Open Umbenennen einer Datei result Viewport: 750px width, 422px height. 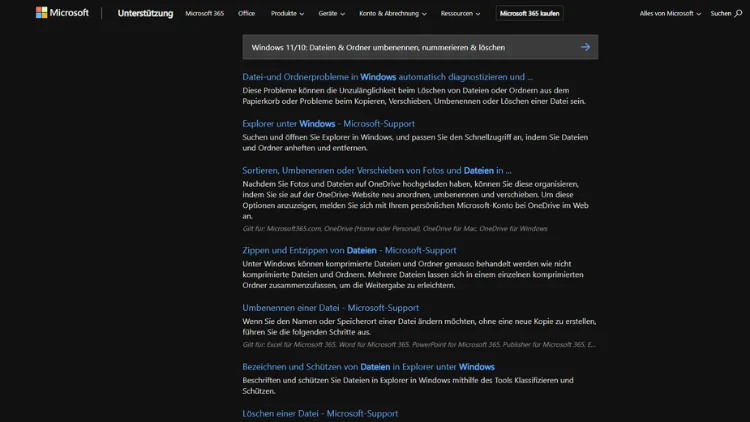(331, 308)
